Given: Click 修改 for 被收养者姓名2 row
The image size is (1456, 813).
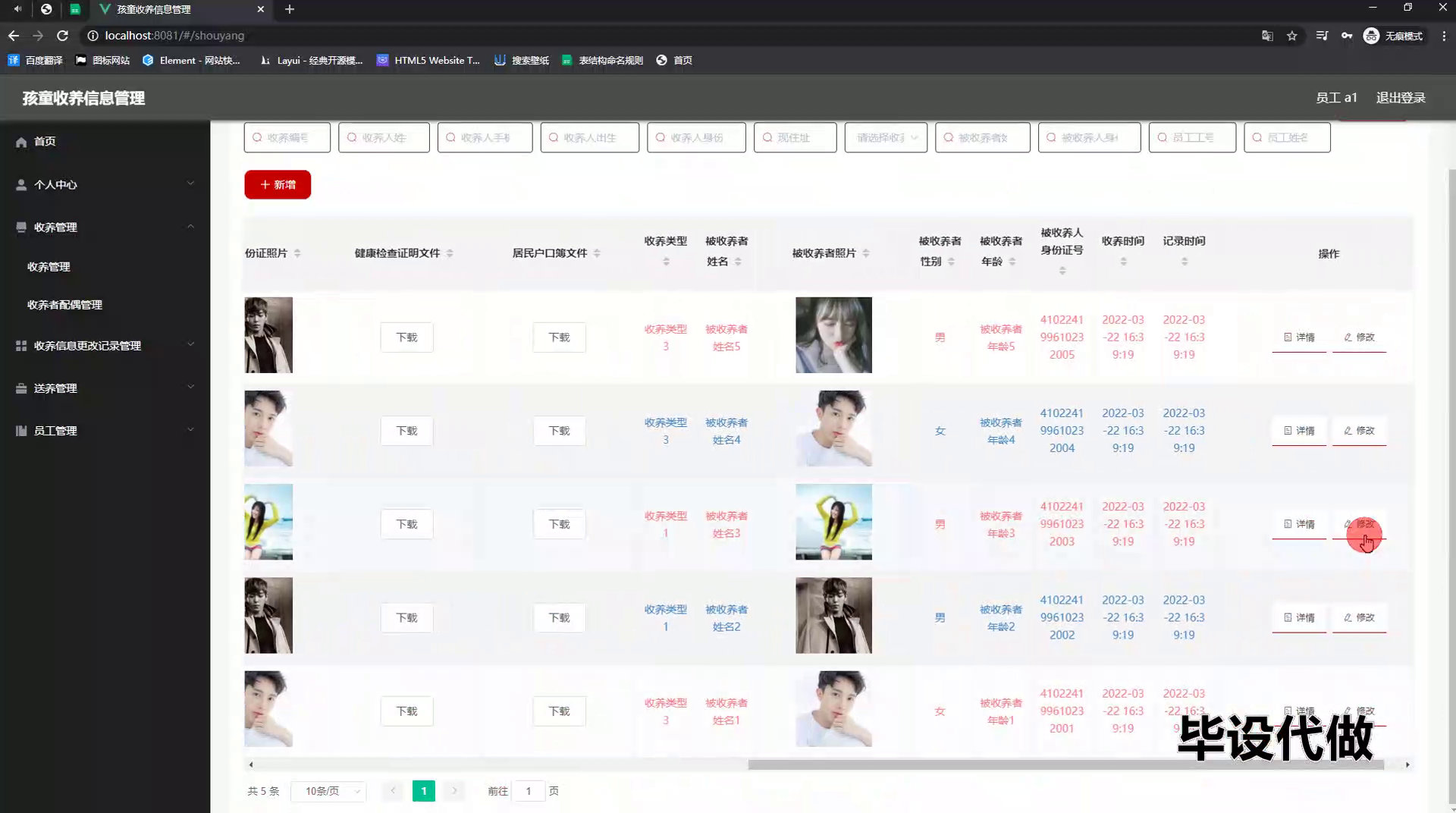Looking at the screenshot, I should pos(1359,617).
